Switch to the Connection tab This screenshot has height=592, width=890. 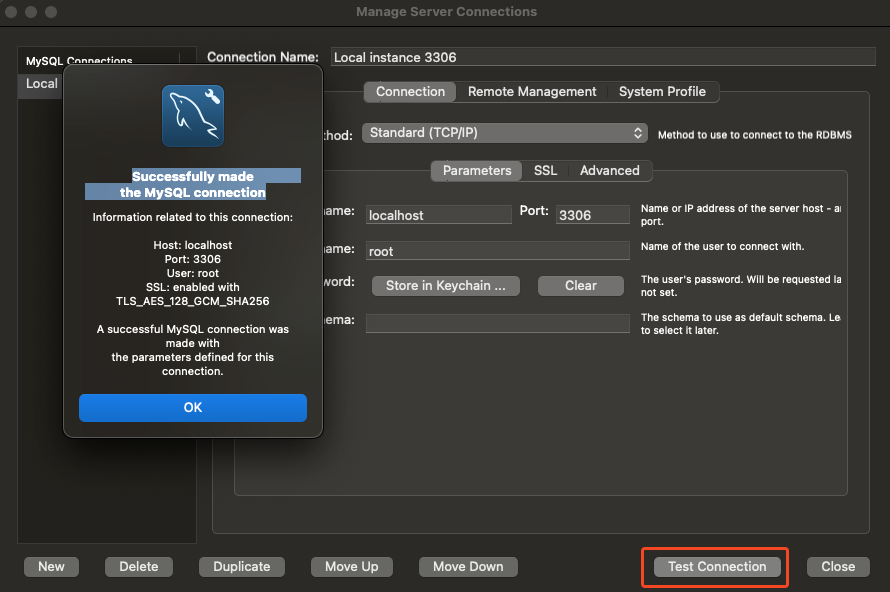pos(410,92)
